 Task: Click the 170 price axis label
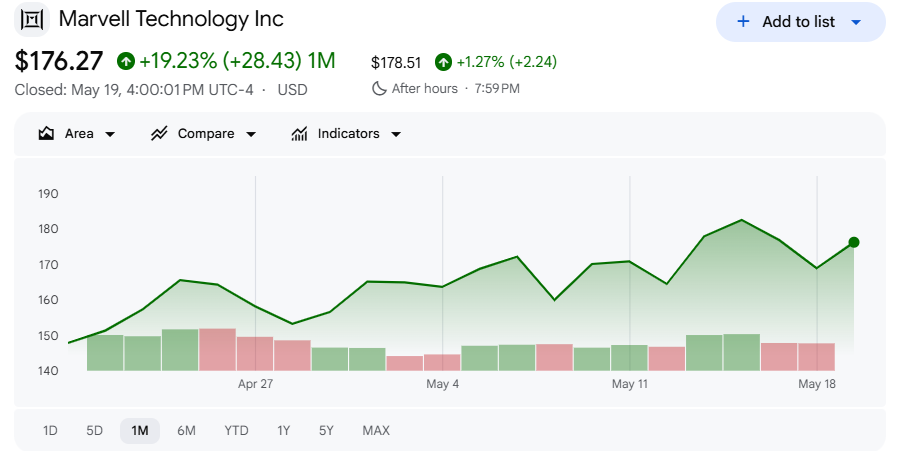coord(48,265)
